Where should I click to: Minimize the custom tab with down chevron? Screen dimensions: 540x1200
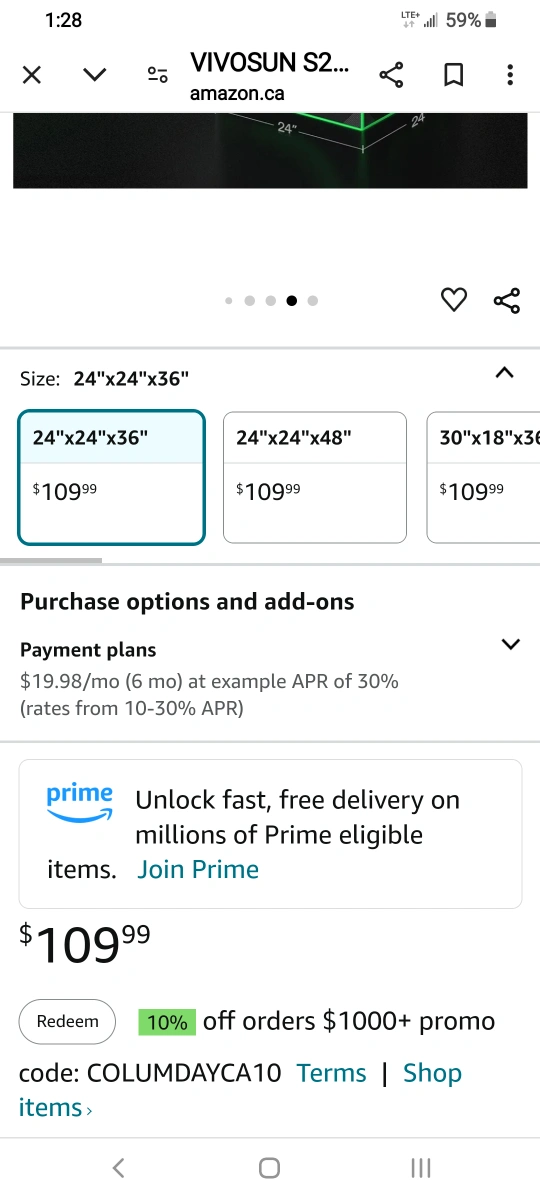coord(95,75)
